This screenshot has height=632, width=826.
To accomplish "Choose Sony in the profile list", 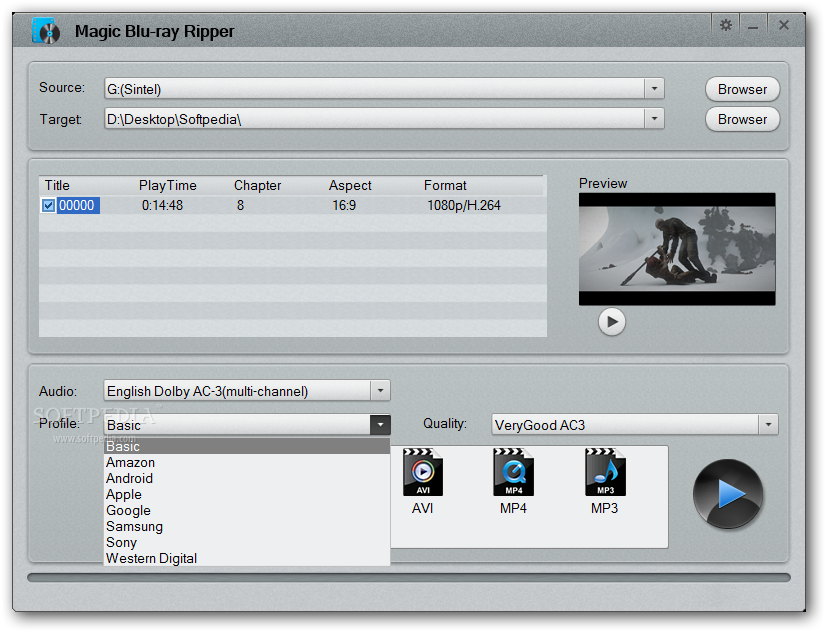I will (247, 542).
